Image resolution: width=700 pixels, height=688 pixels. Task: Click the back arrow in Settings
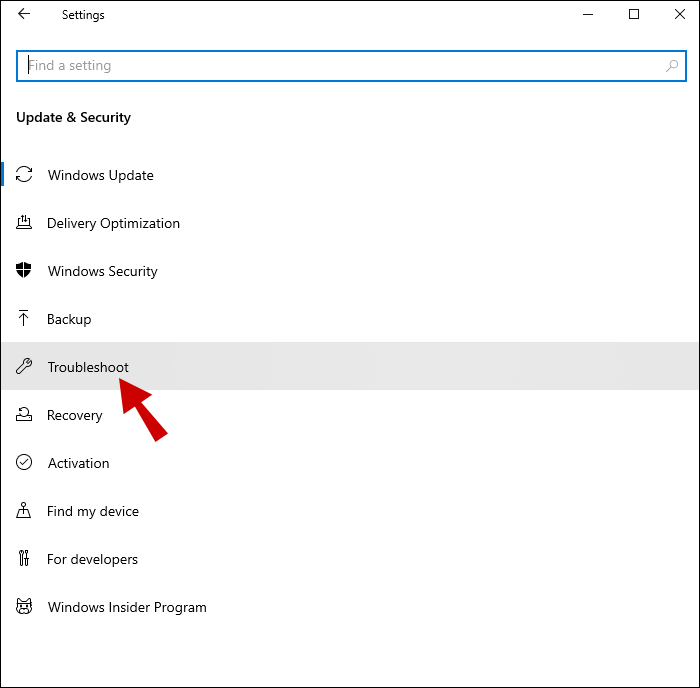tap(24, 15)
